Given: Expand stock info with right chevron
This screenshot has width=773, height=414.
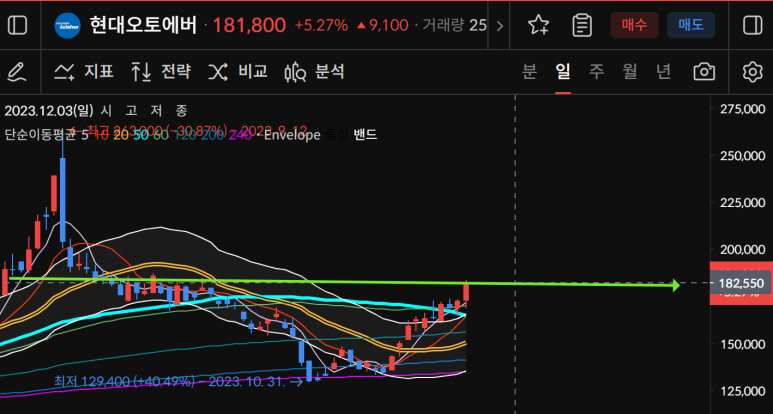Looking at the screenshot, I should click(x=499, y=26).
